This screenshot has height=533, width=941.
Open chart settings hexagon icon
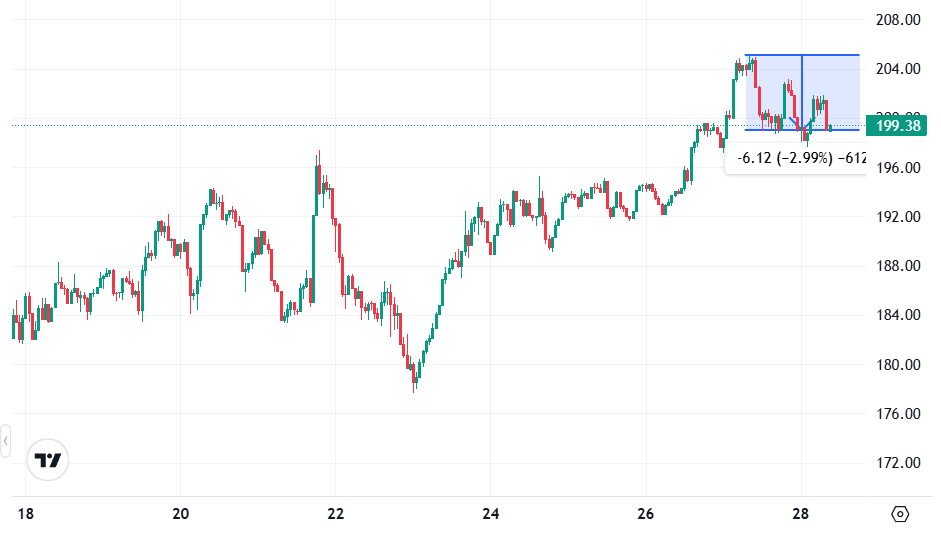tap(900, 514)
